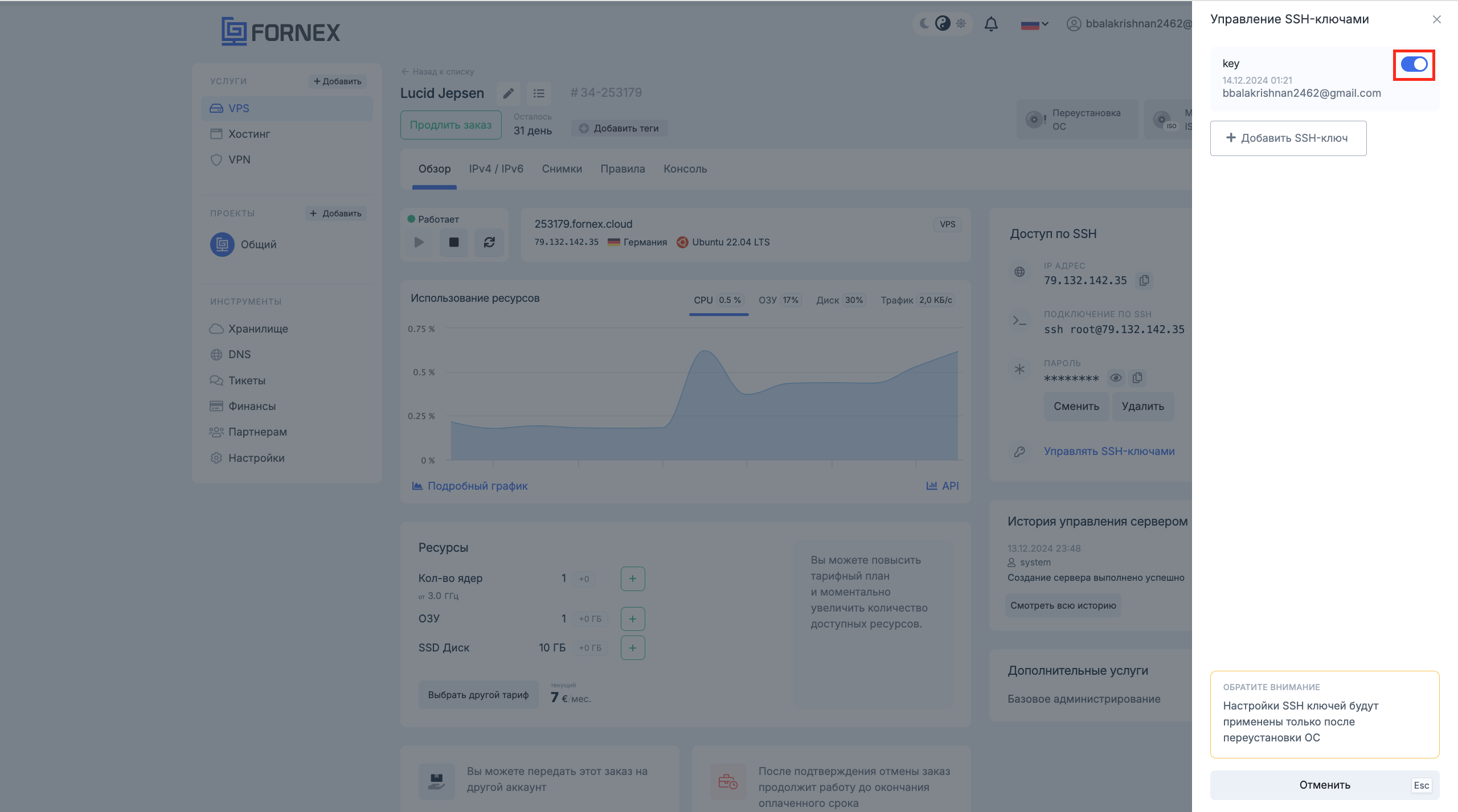Copy the IP address 79.132.142.35
This screenshot has width=1458, height=812.
pos(1144,280)
